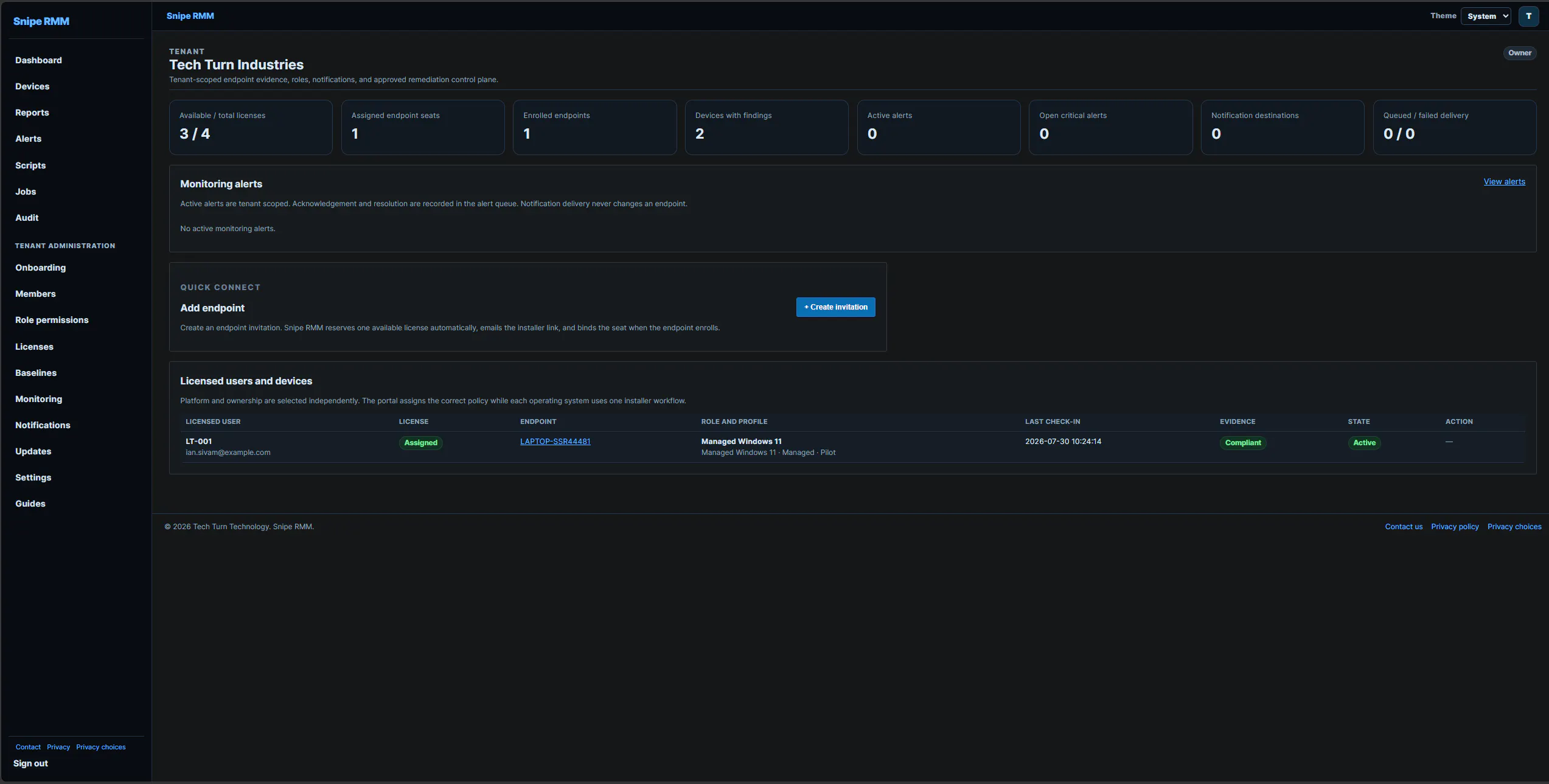
Task: Open the Scripts section
Action: coord(30,165)
